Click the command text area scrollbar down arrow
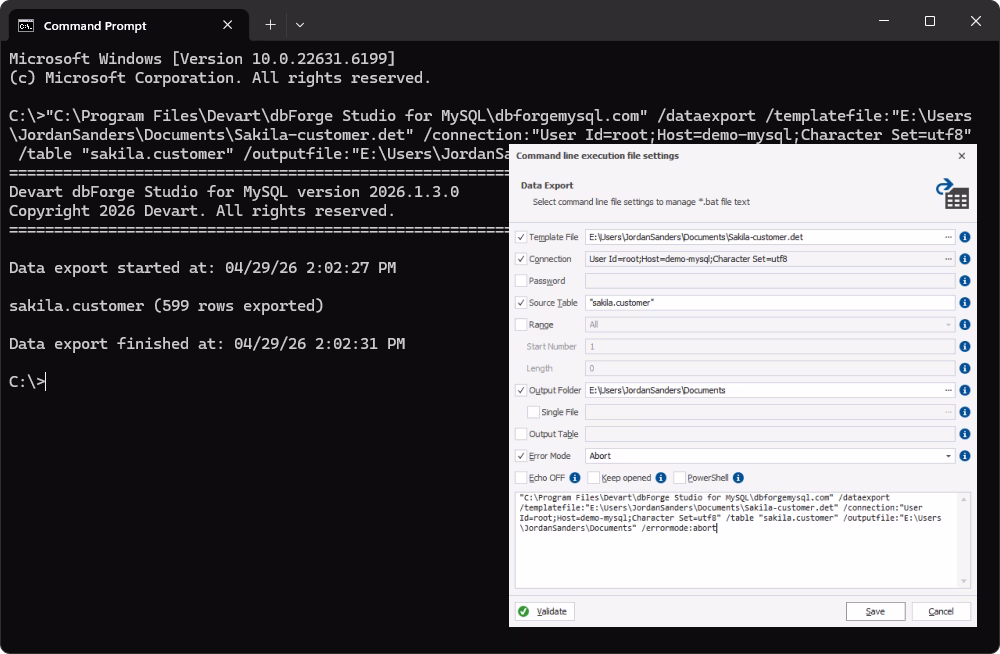This screenshot has height=654, width=1000. [964, 581]
